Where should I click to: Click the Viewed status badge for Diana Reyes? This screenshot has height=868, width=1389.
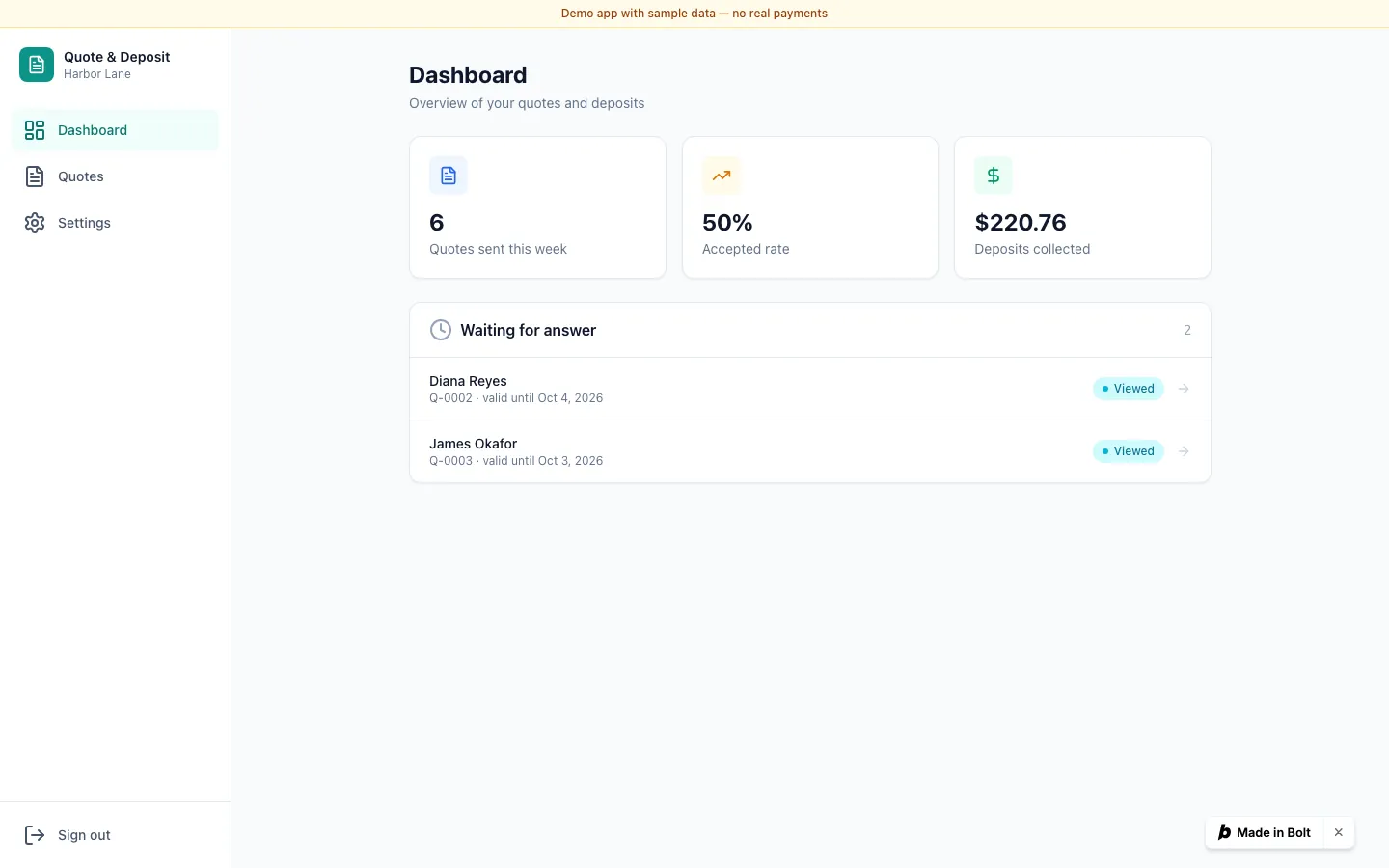pyautogui.click(x=1129, y=389)
